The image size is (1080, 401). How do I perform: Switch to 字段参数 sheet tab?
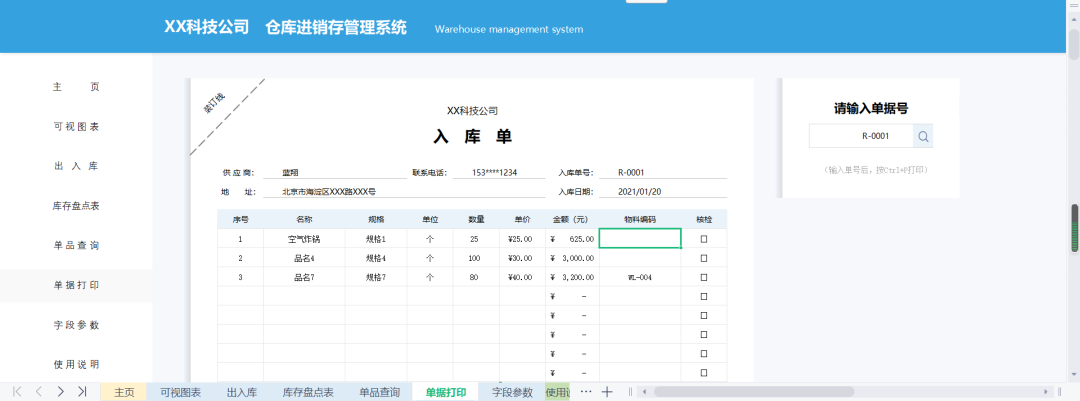point(512,392)
